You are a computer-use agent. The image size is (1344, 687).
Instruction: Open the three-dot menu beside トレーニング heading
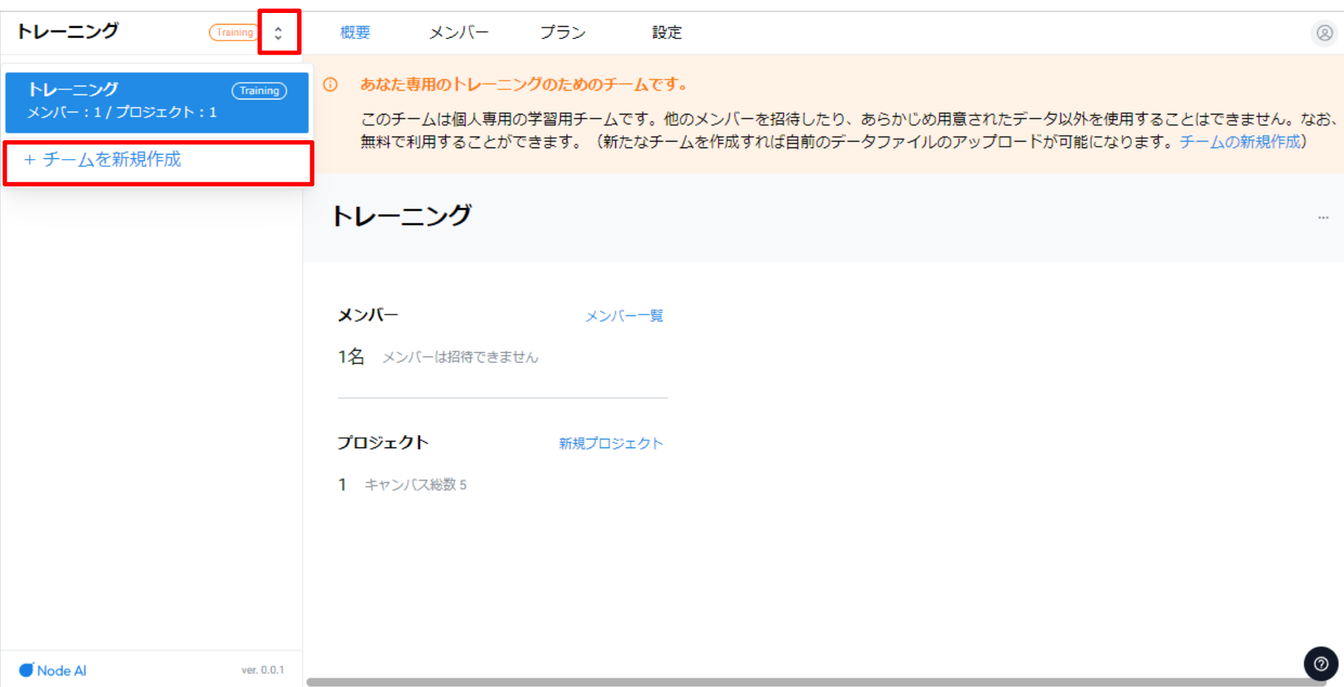pos(1323,217)
